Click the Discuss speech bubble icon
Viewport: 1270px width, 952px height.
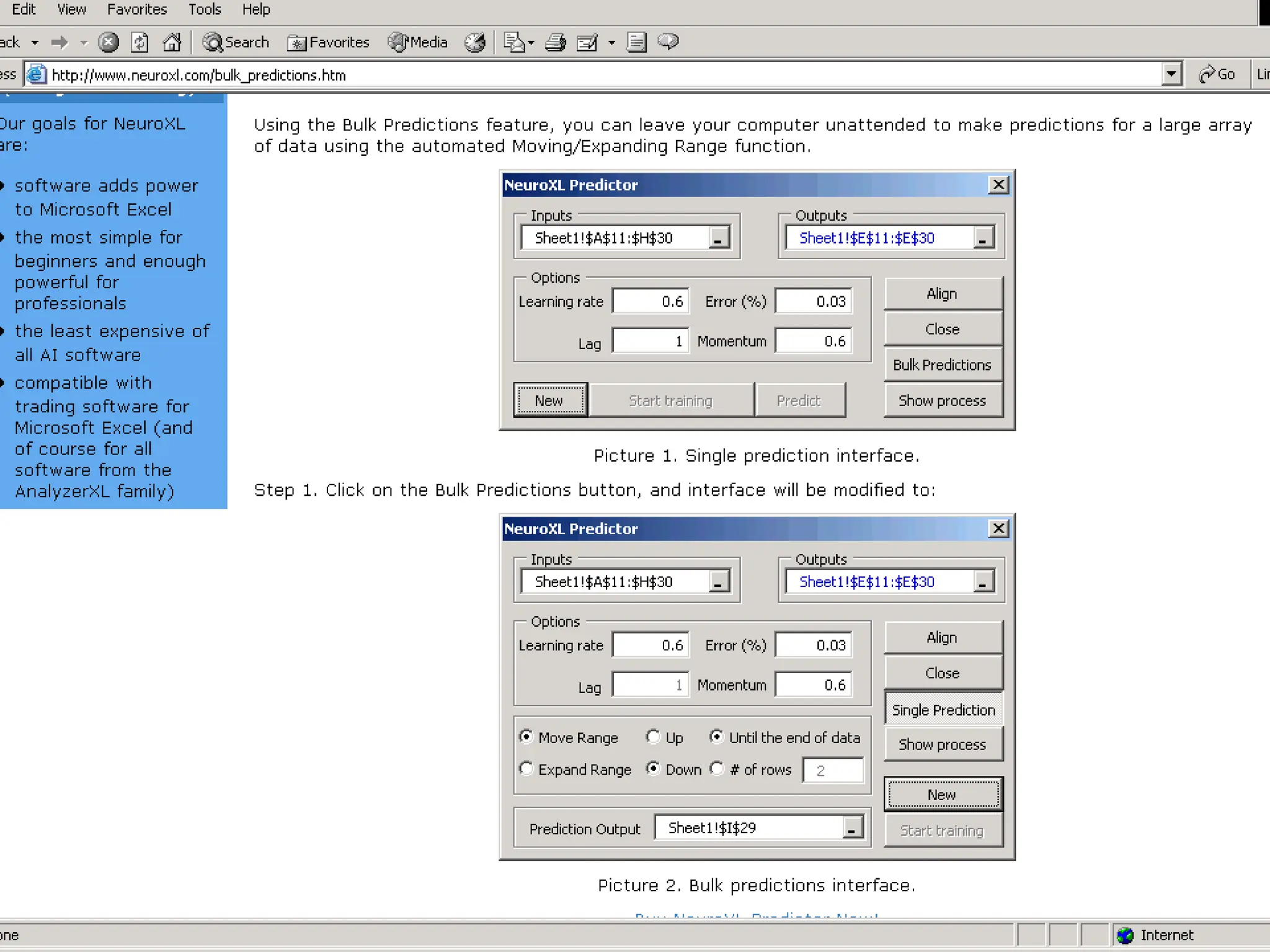668,42
